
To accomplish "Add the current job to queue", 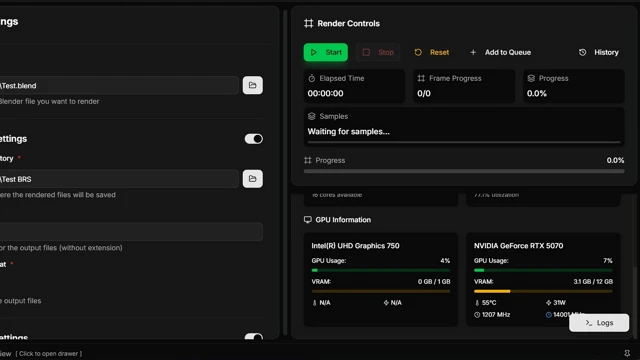I will (500, 52).
